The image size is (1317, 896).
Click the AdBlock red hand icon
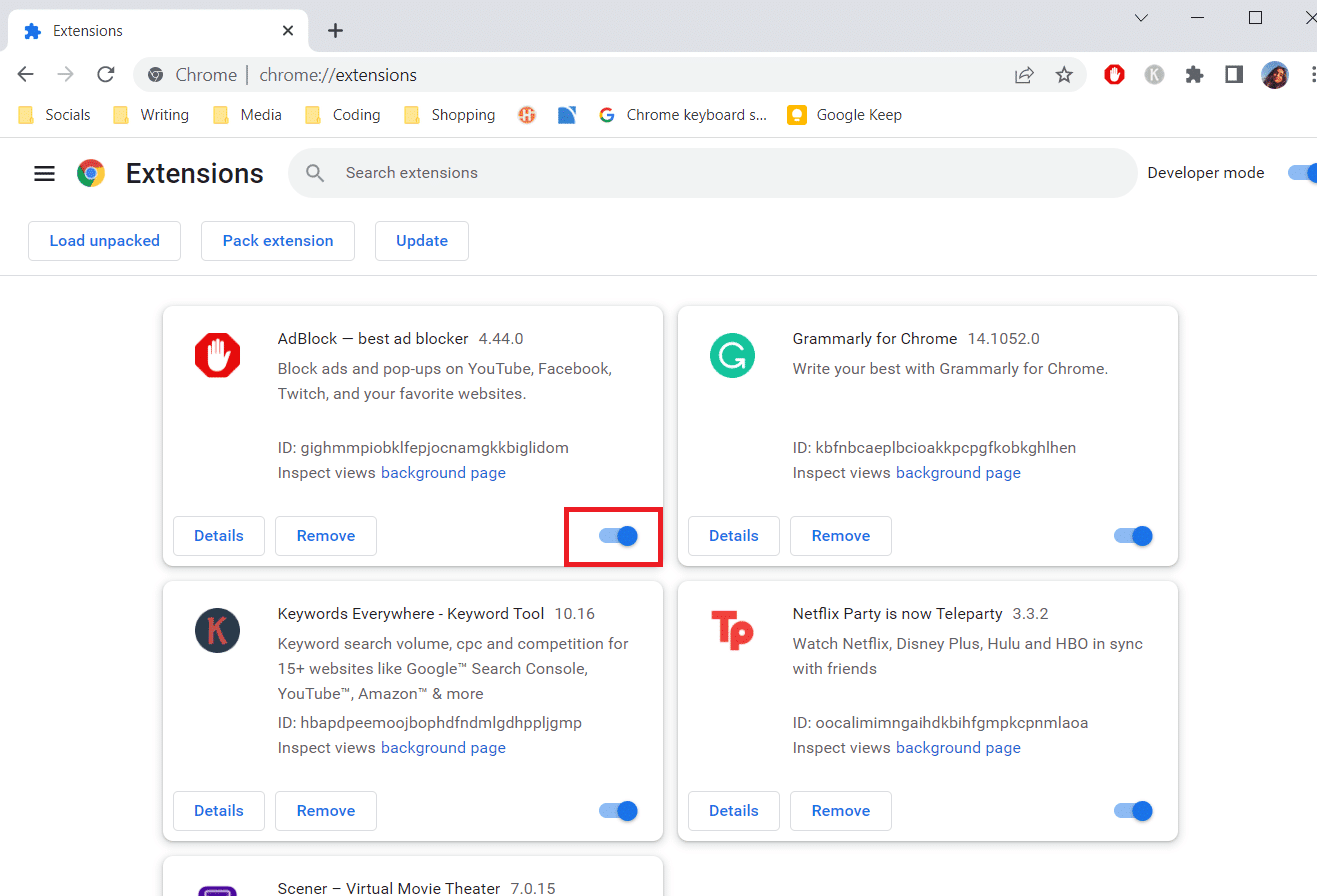pos(218,355)
